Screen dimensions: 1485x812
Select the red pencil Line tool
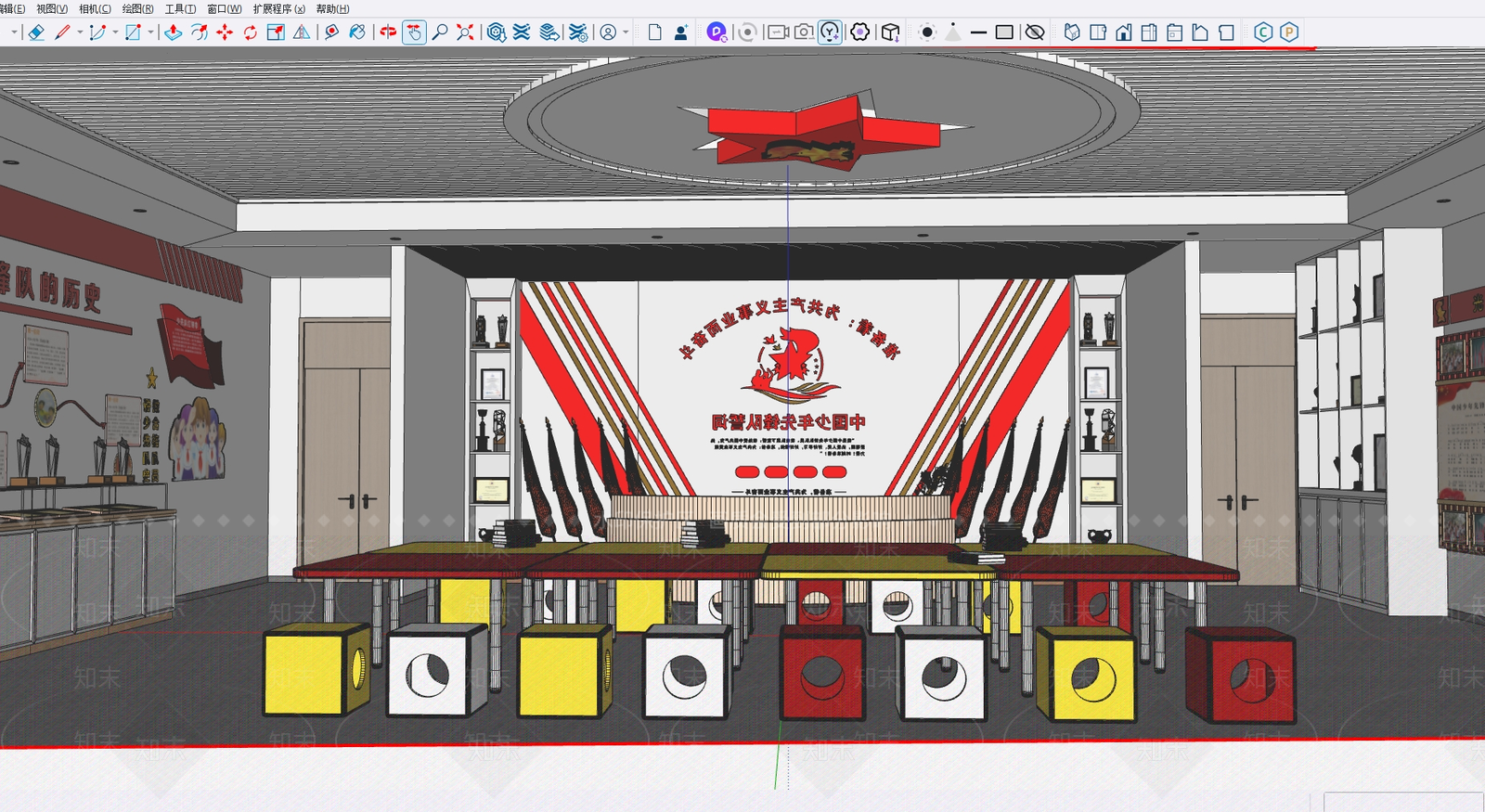point(62,32)
